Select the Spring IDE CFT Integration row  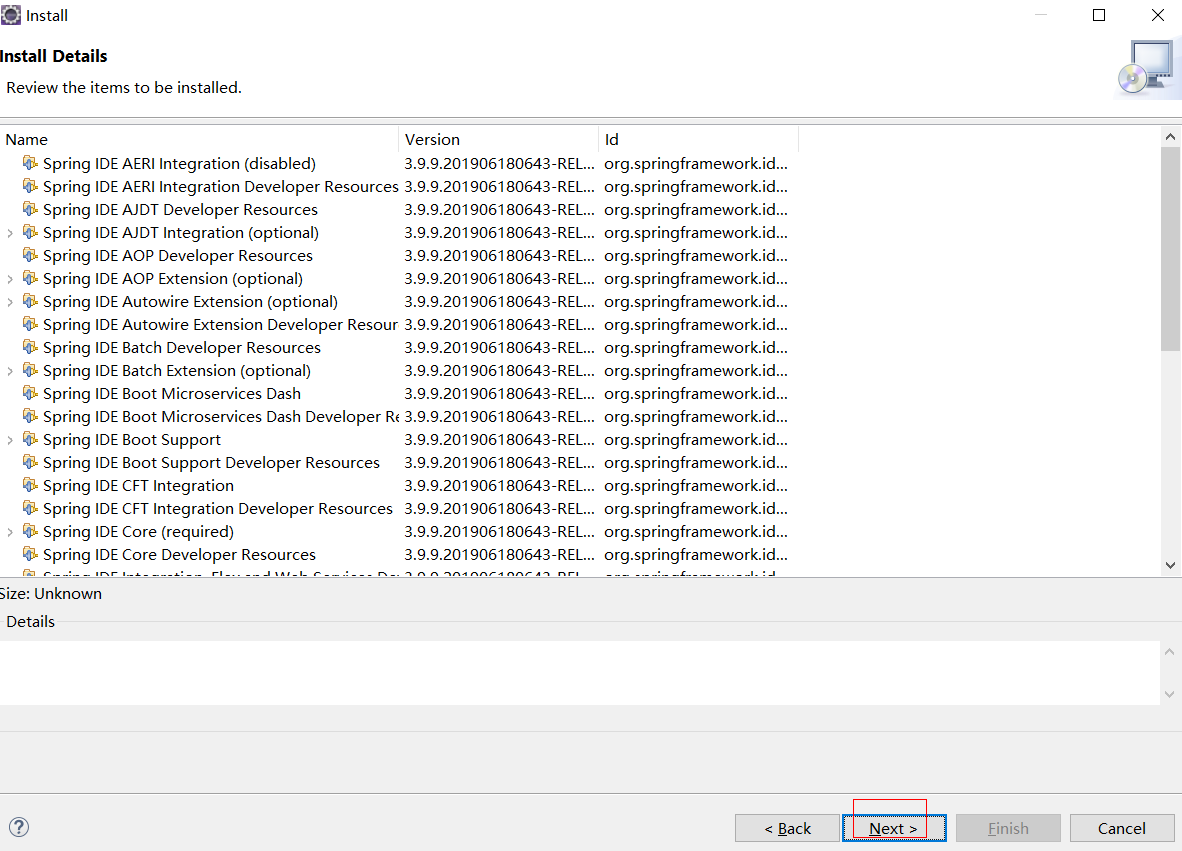tap(399, 485)
